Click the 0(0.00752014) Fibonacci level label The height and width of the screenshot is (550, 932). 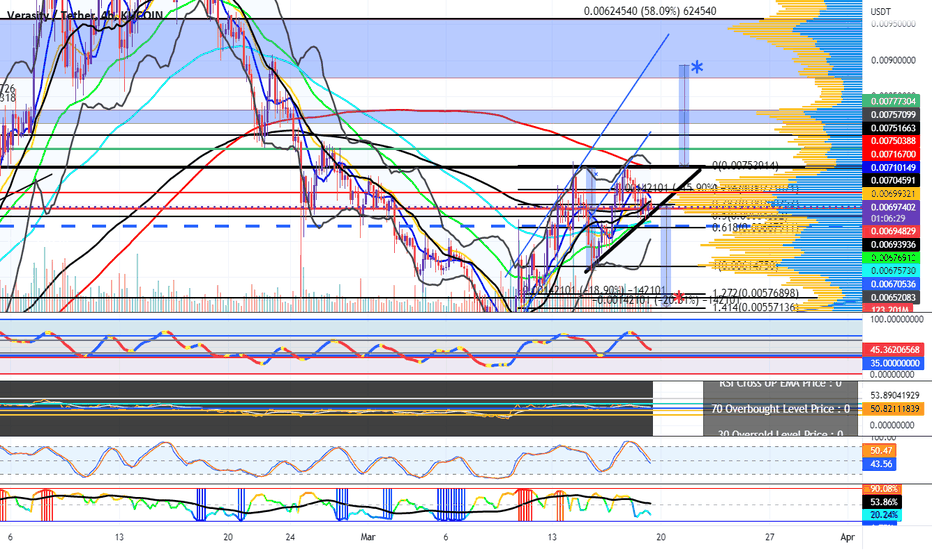coord(745,165)
